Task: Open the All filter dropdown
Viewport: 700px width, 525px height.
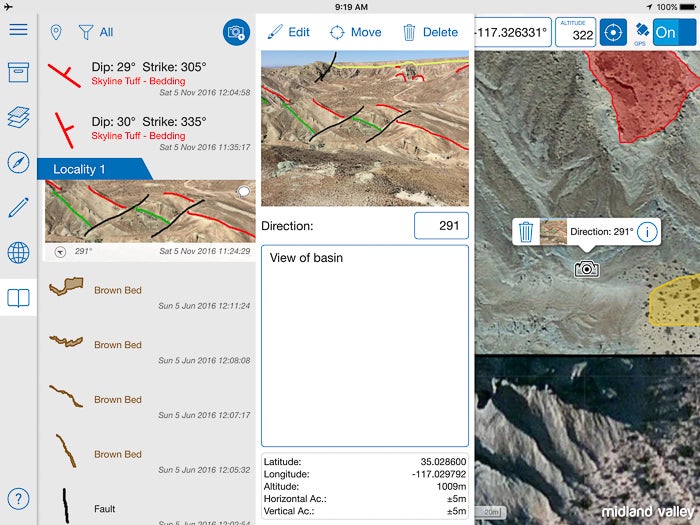Action: click(96, 32)
